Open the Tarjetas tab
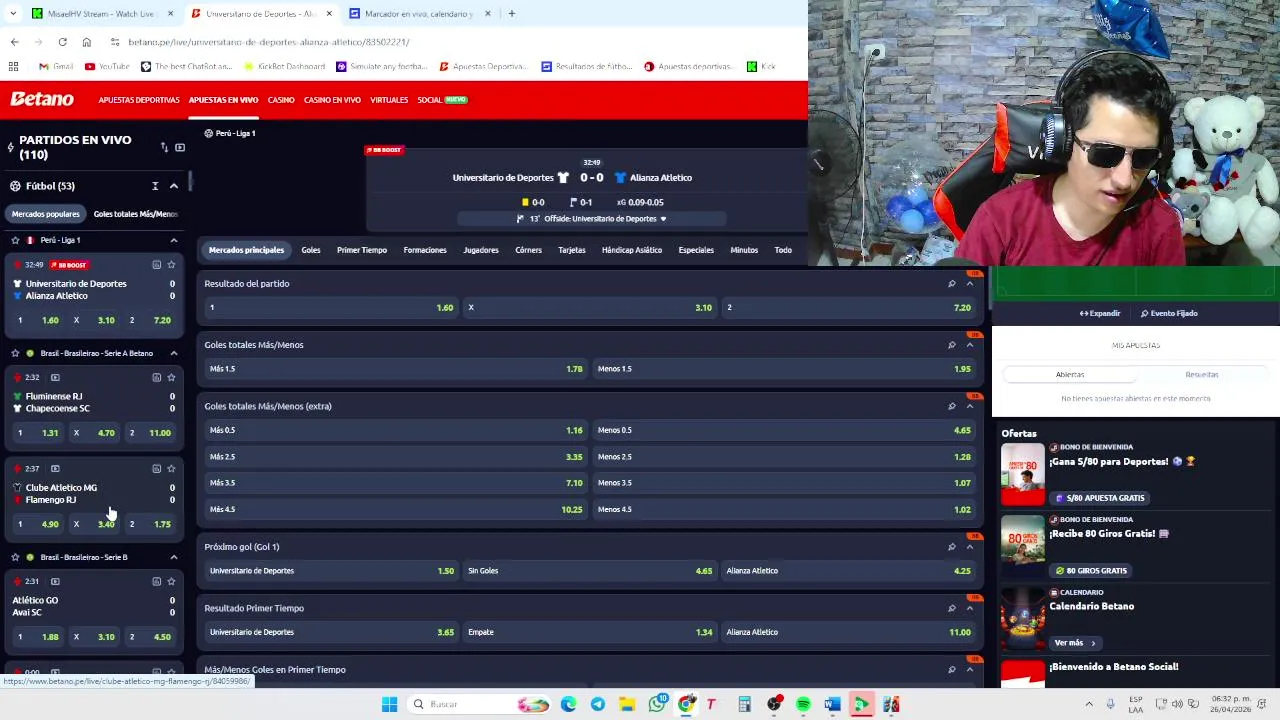 (x=572, y=250)
